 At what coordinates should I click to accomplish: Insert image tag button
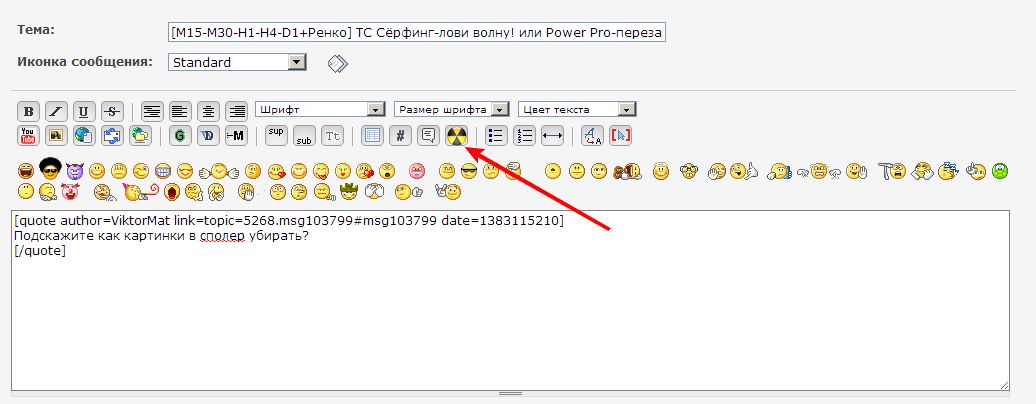(56, 136)
